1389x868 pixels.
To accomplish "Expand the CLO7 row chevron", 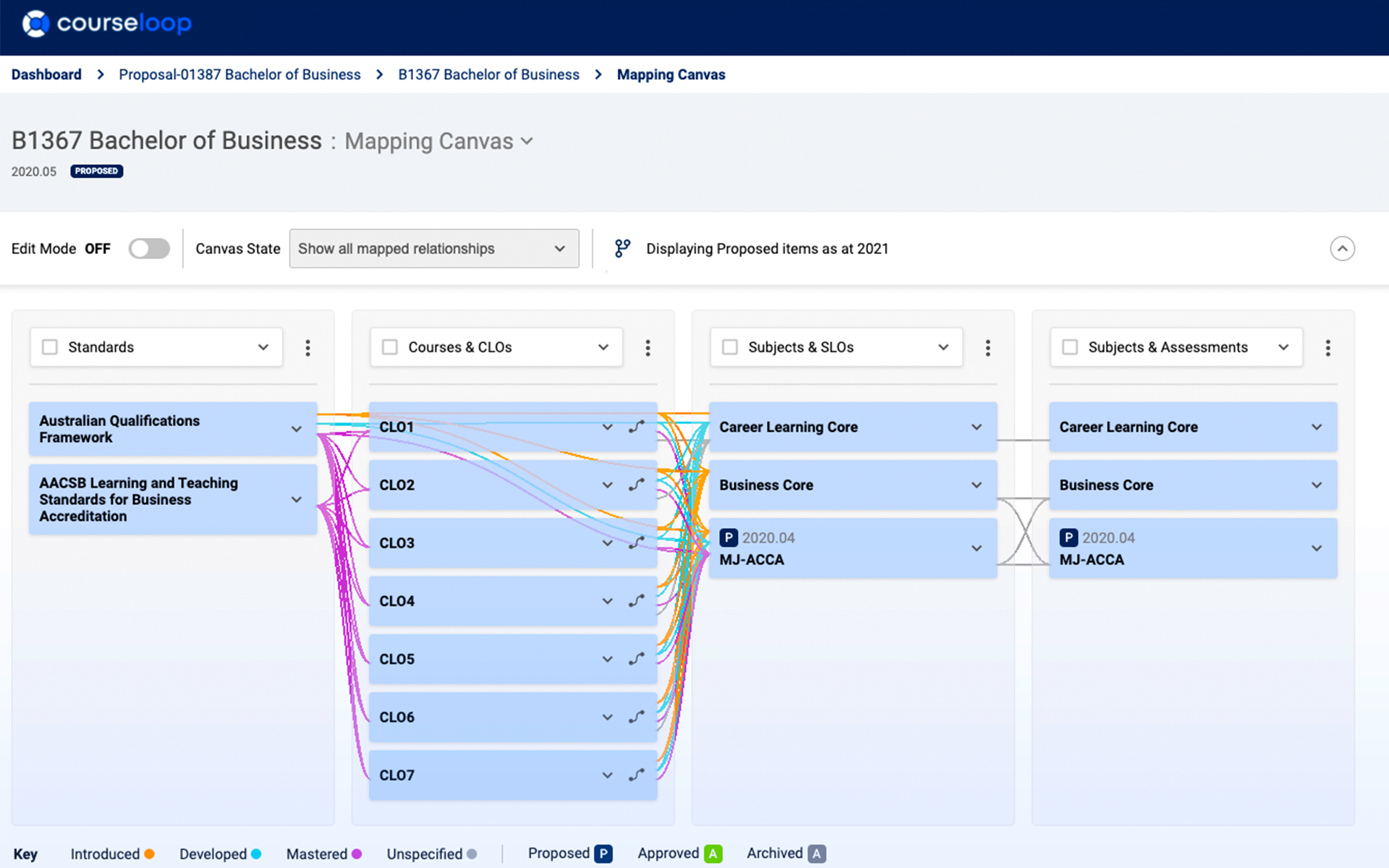I will 608,775.
